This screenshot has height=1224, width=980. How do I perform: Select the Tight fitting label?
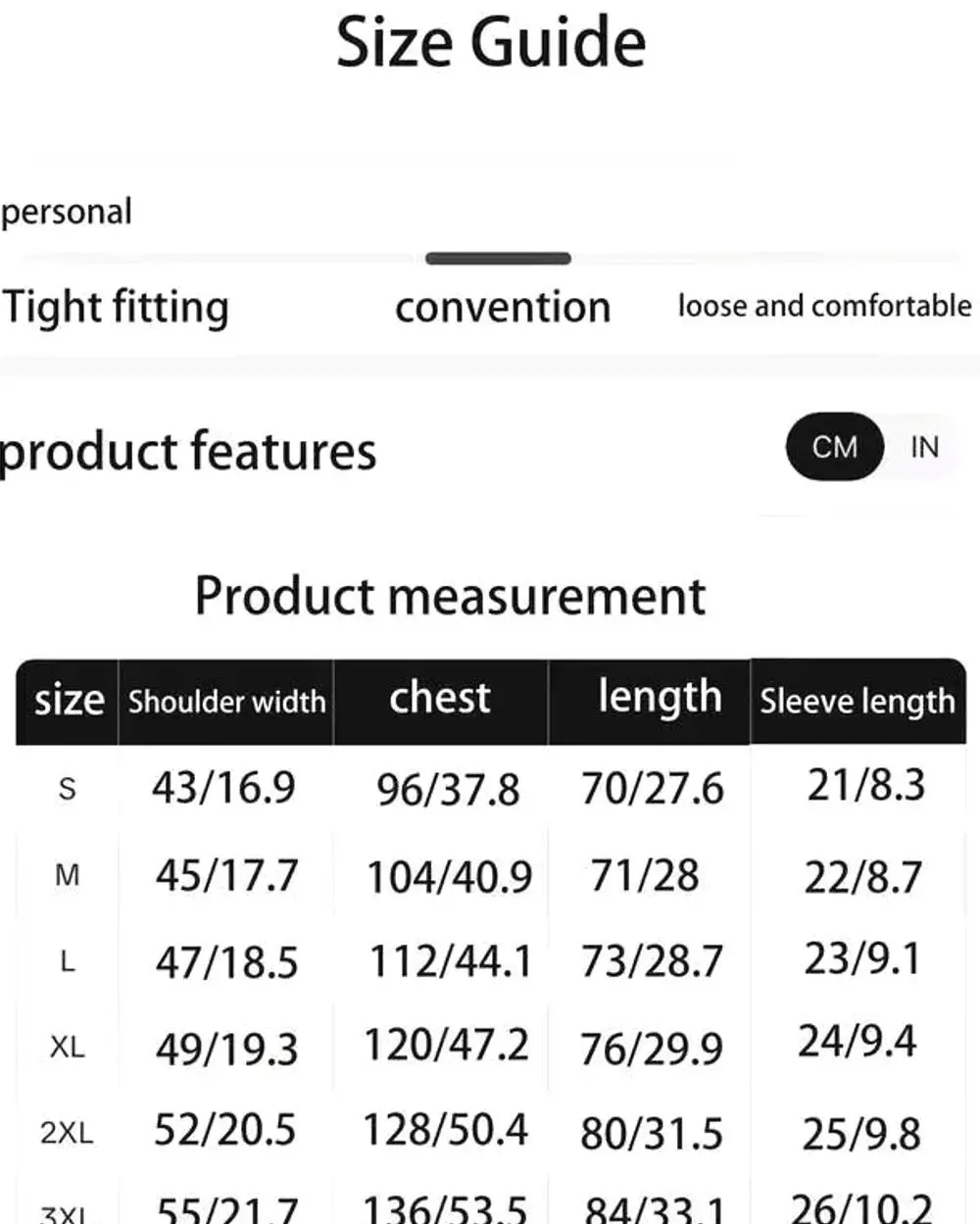click(116, 307)
